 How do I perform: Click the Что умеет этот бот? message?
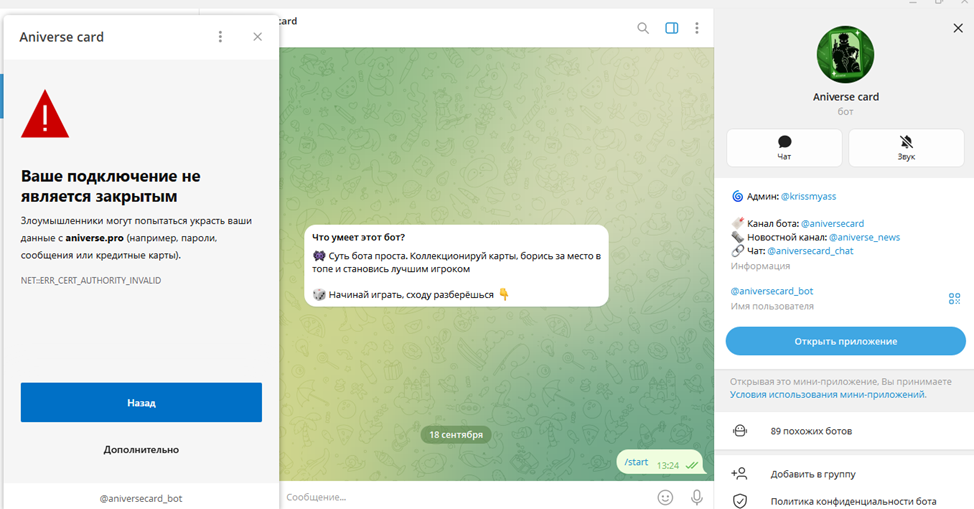(x=456, y=265)
